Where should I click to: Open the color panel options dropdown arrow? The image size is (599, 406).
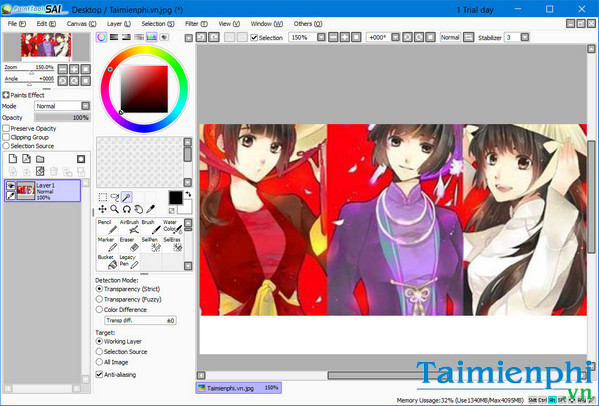(x=188, y=38)
